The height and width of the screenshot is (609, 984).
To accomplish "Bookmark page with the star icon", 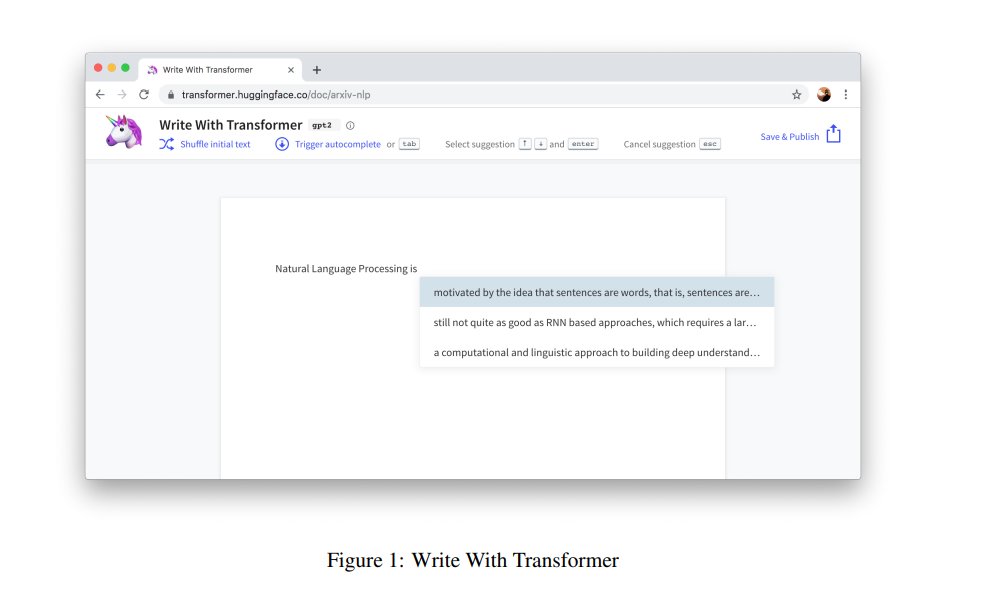I will 796,95.
